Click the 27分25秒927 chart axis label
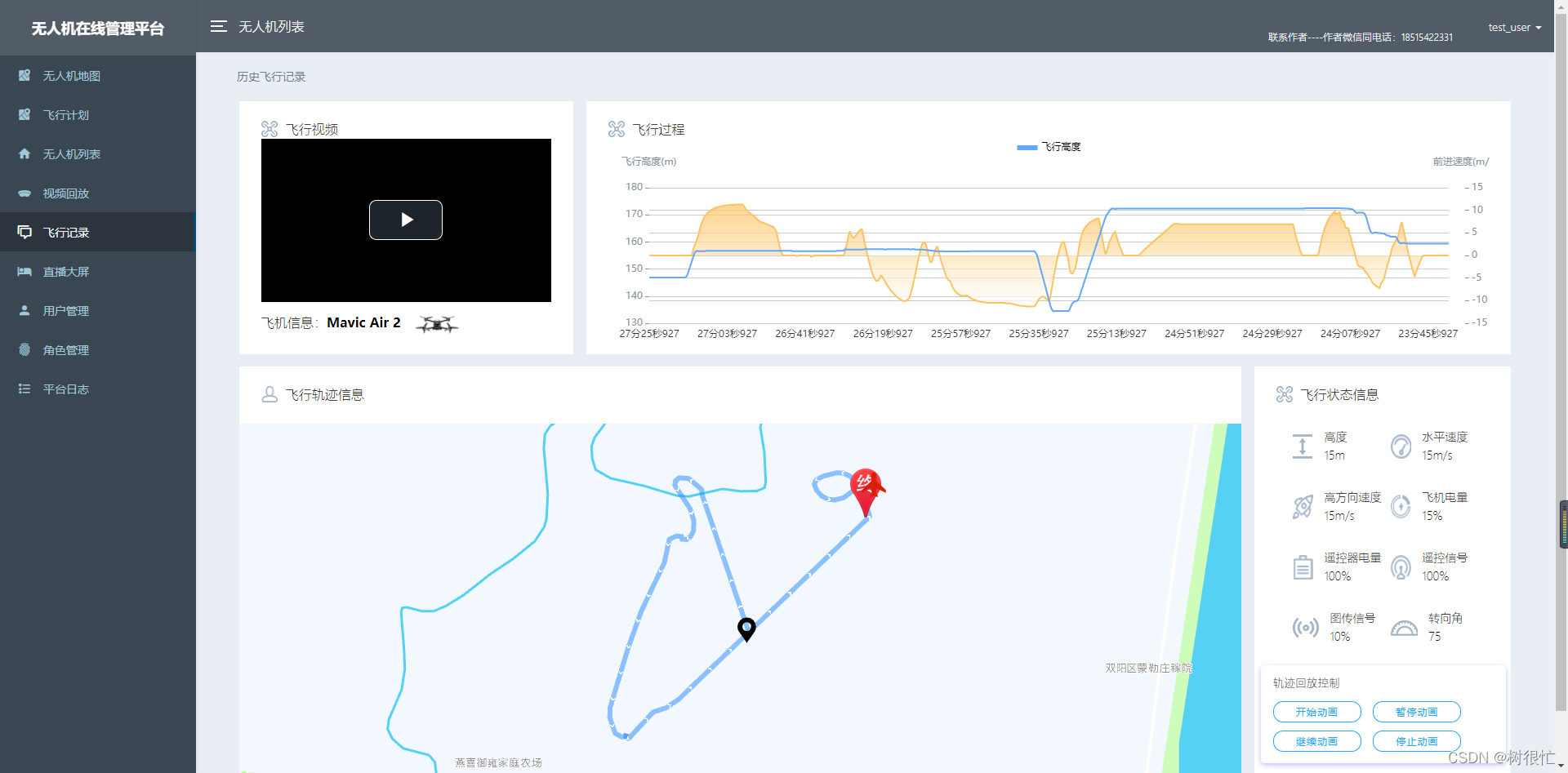 tap(649, 333)
